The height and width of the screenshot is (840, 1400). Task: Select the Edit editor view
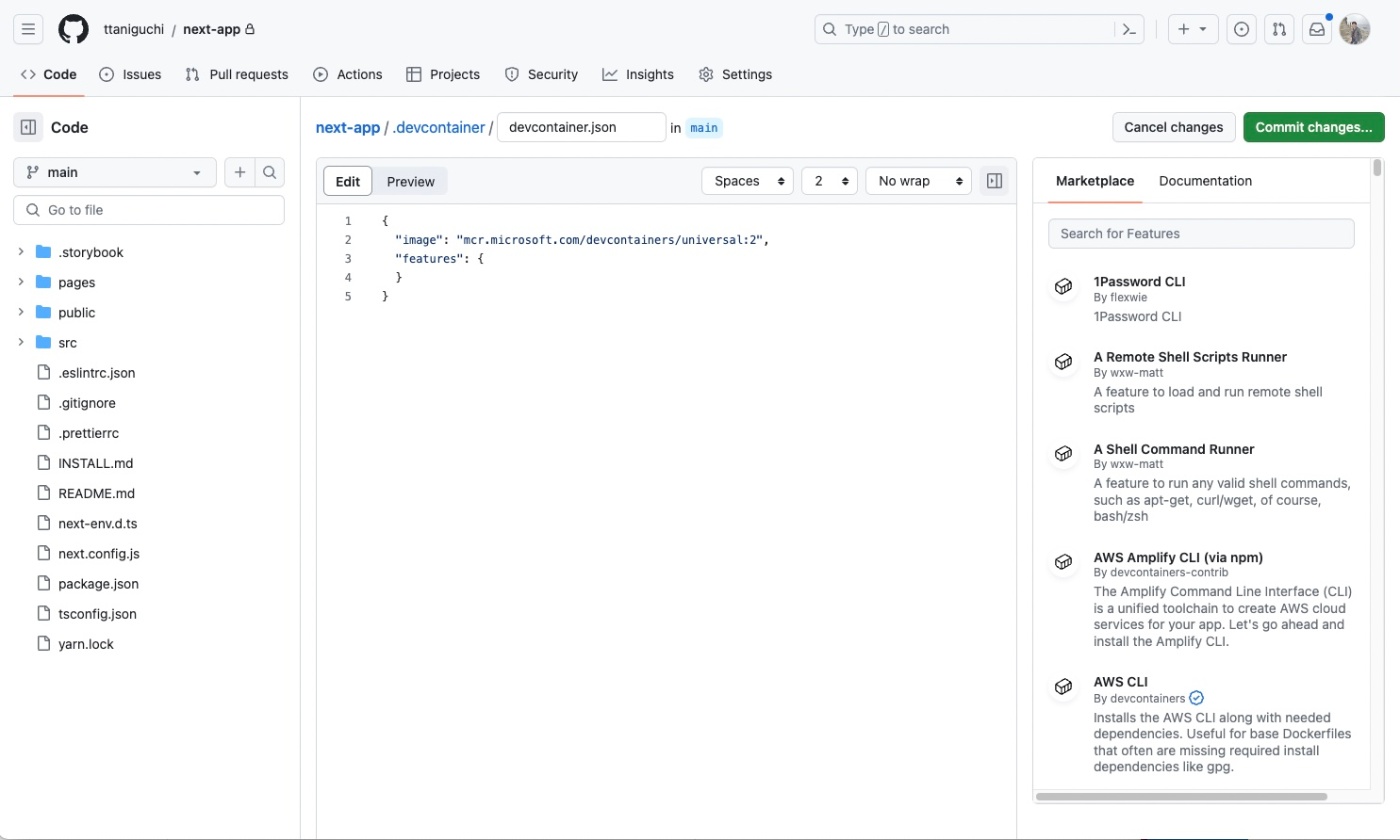[348, 181]
